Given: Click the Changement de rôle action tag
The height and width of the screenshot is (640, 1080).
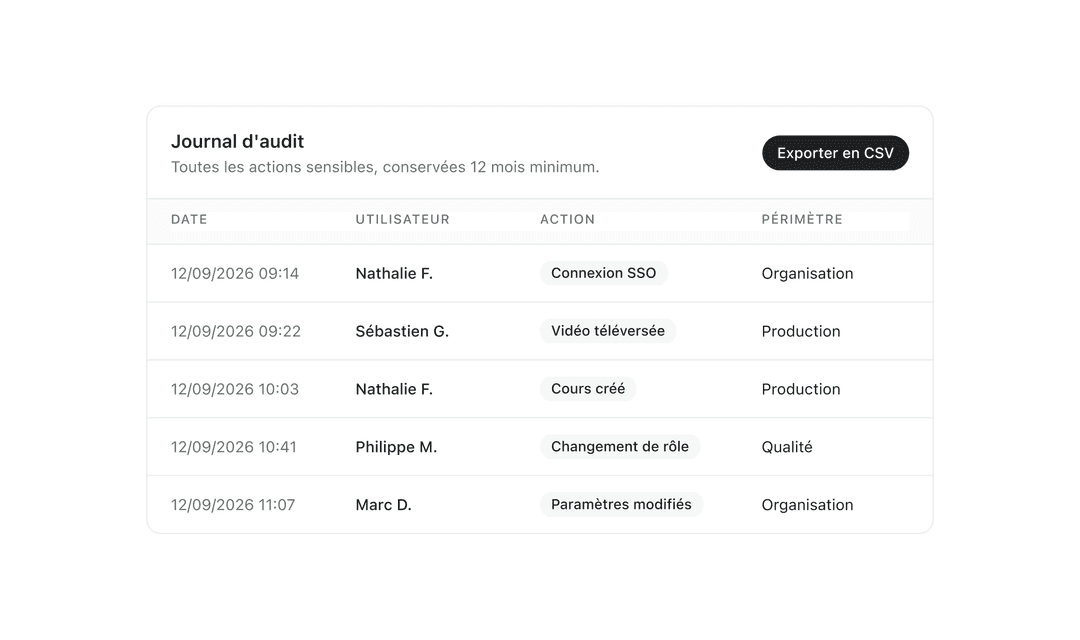Looking at the screenshot, I should pyautogui.click(x=620, y=446).
